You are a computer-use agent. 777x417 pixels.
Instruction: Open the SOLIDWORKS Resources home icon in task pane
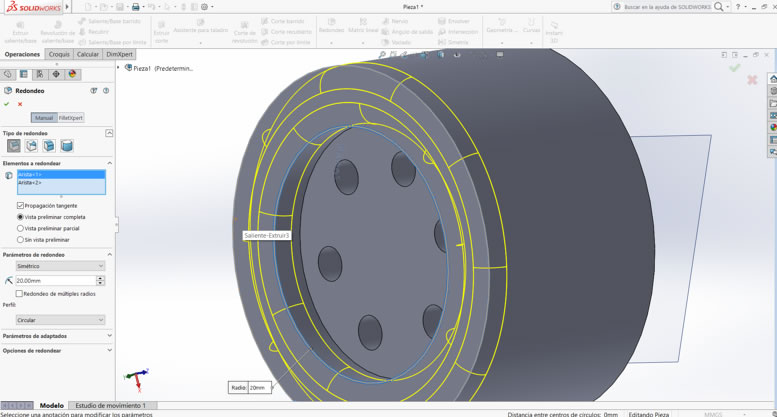773,79
